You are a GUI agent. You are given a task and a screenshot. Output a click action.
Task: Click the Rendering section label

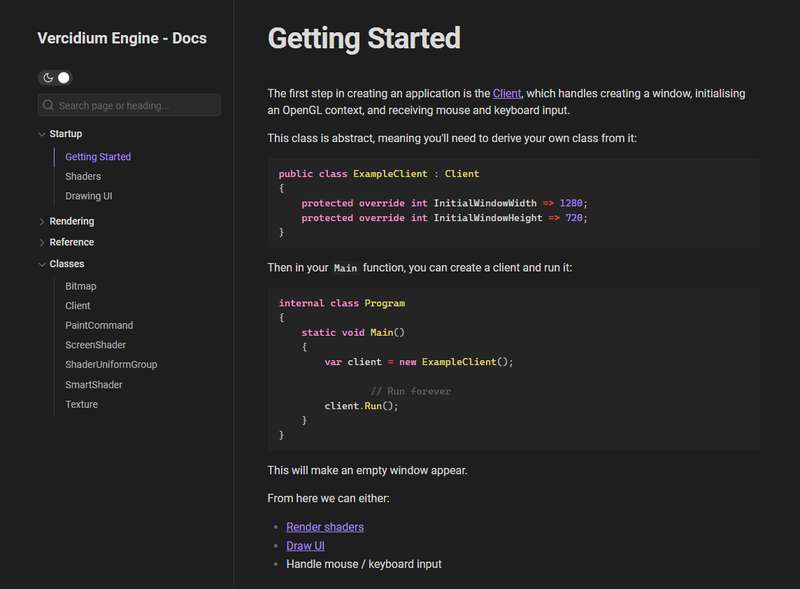(x=72, y=221)
